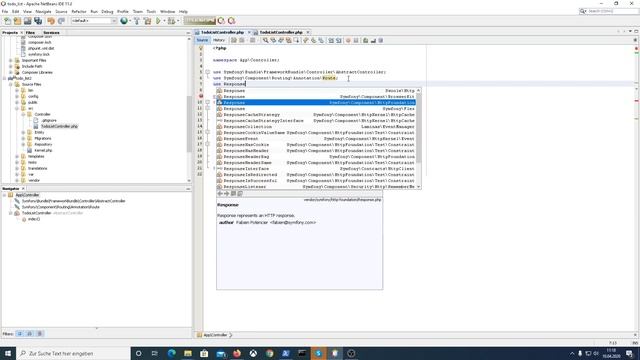Viewport: 640px width, 360px height.
Task: Switch to History view button
Action: (219, 40)
